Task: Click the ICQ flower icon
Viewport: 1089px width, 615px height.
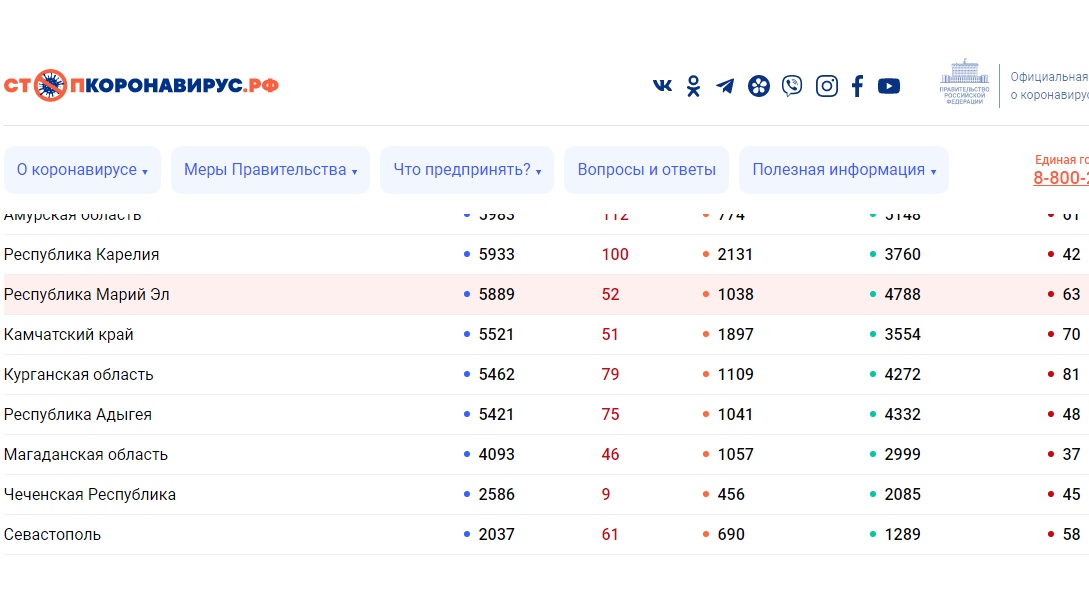Action: tap(759, 86)
